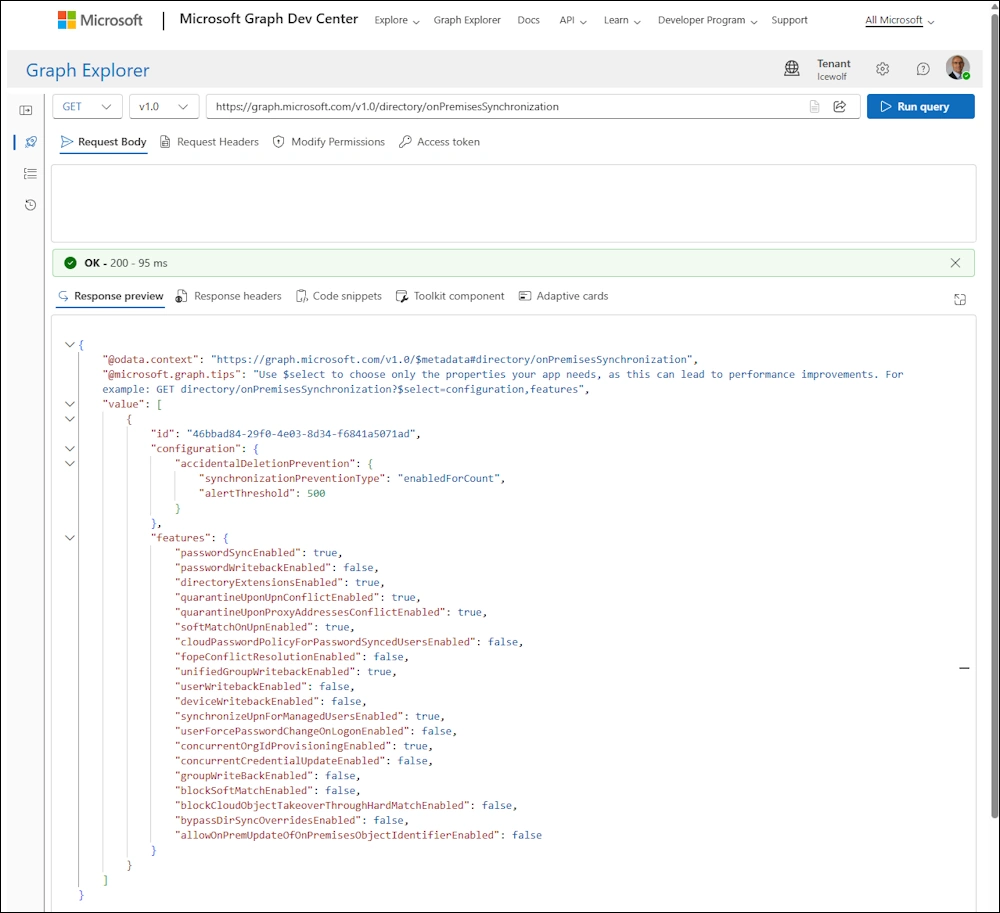Open the GET method dropdown
This screenshot has width=1000, height=913.
[x=87, y=106]
